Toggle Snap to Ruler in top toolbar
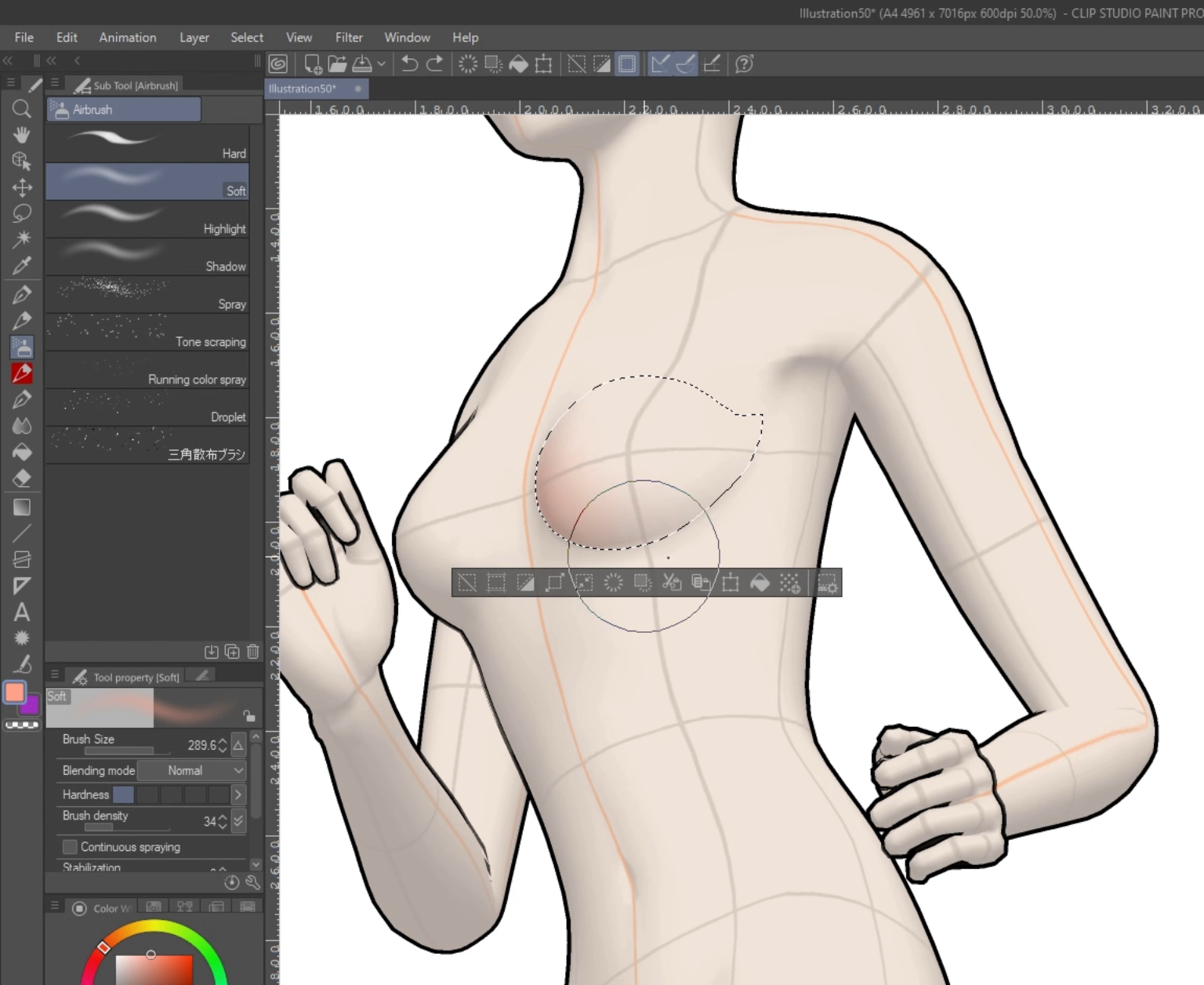This screenshot has width=1204, height=985. pyautogui.click(x=660, y=64)
